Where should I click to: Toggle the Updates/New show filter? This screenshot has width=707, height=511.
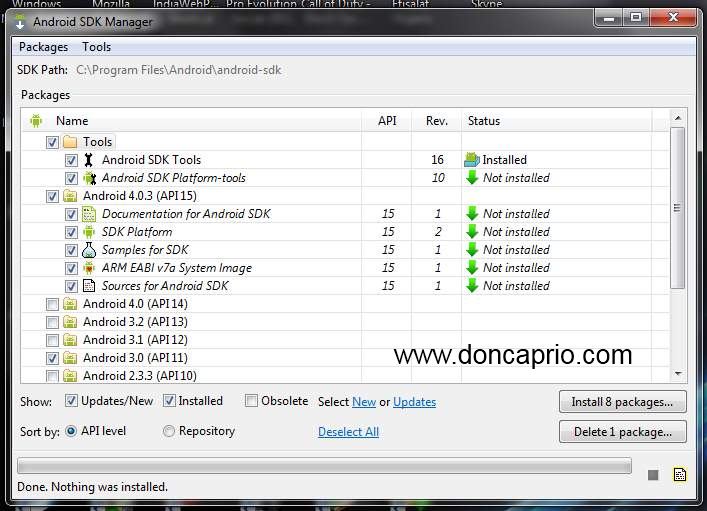pos(71,401)
